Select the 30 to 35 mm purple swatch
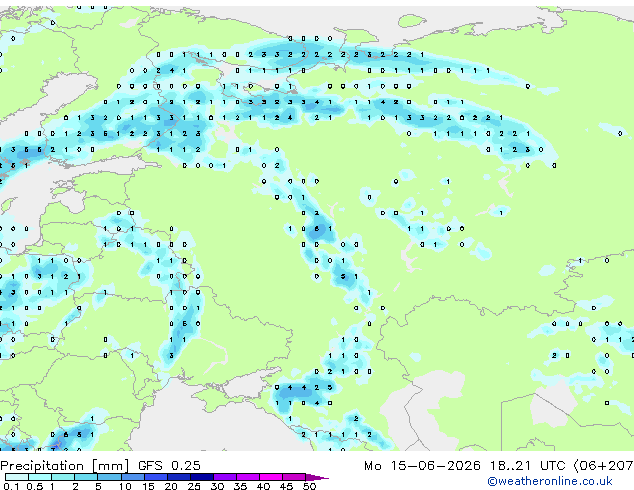The width and height of the screenshot is (634, 490). [225, 477]
